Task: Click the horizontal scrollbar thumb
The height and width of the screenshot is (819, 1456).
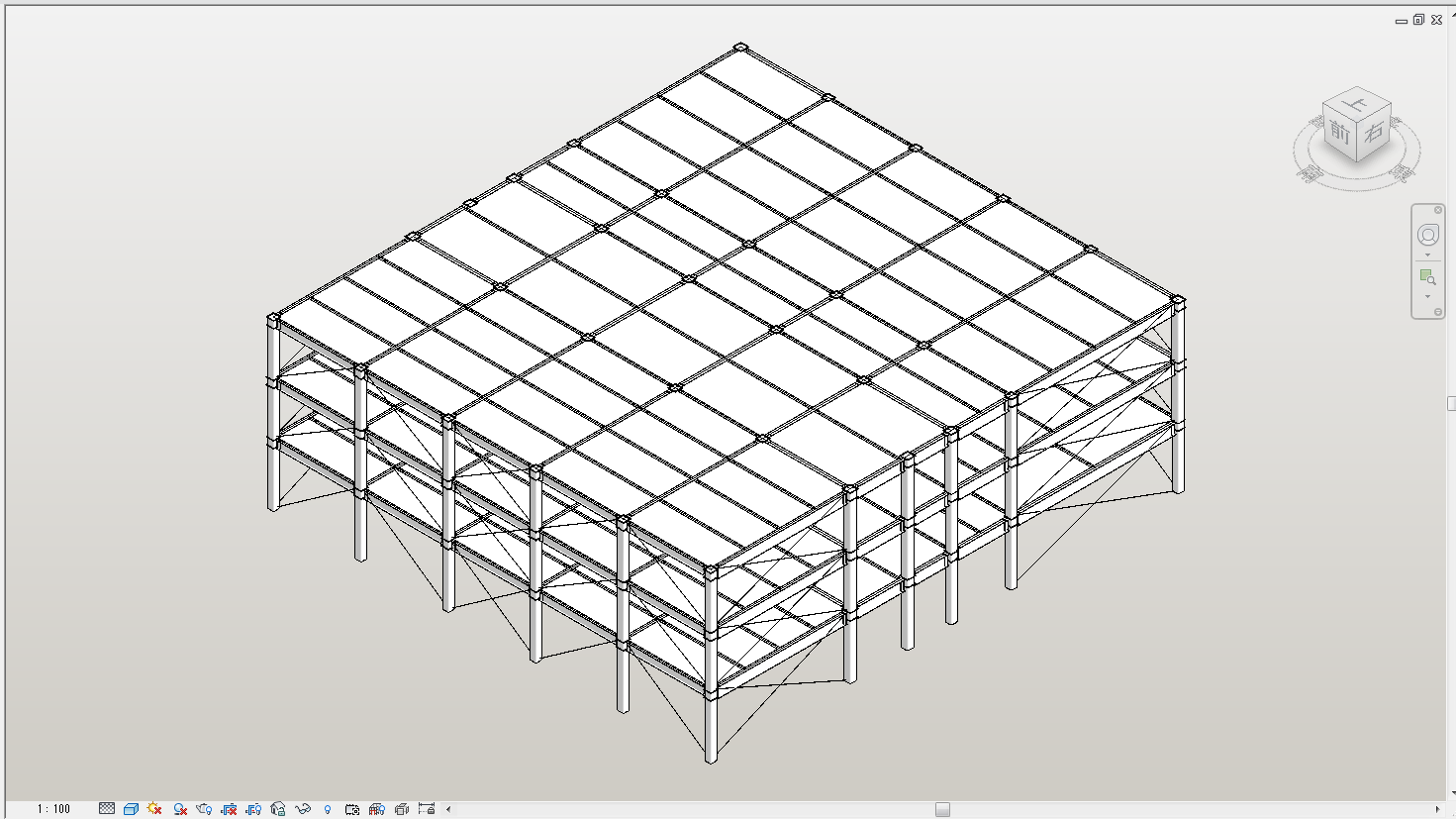Action: (942, 809)
